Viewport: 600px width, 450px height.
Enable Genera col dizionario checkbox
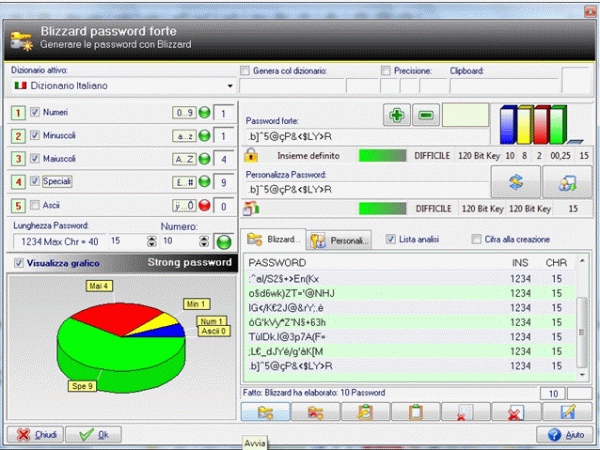245,71
